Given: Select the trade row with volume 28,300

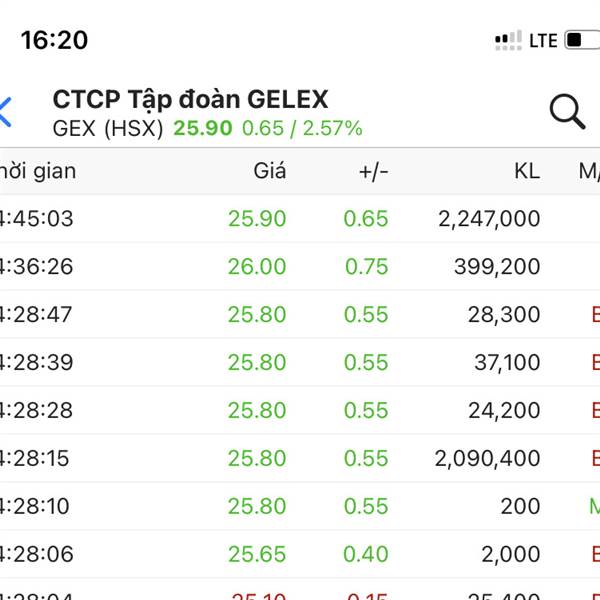Looking at the screenshot, I should (300, 314).
